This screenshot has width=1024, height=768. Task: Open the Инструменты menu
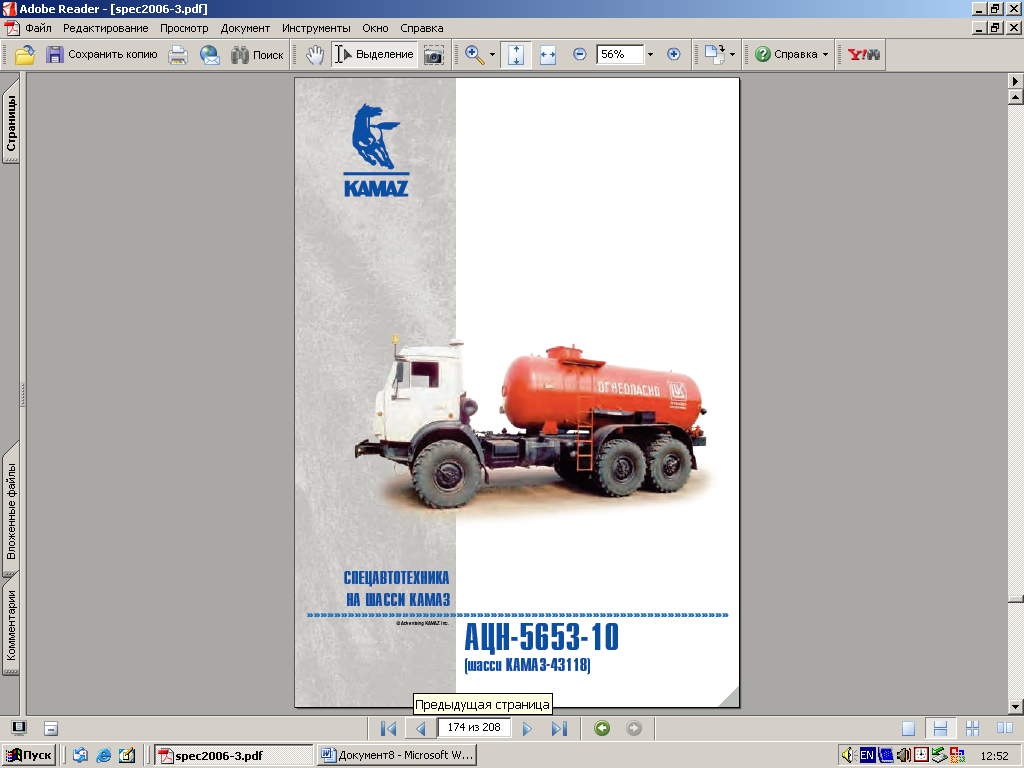[x=316, y=28]
